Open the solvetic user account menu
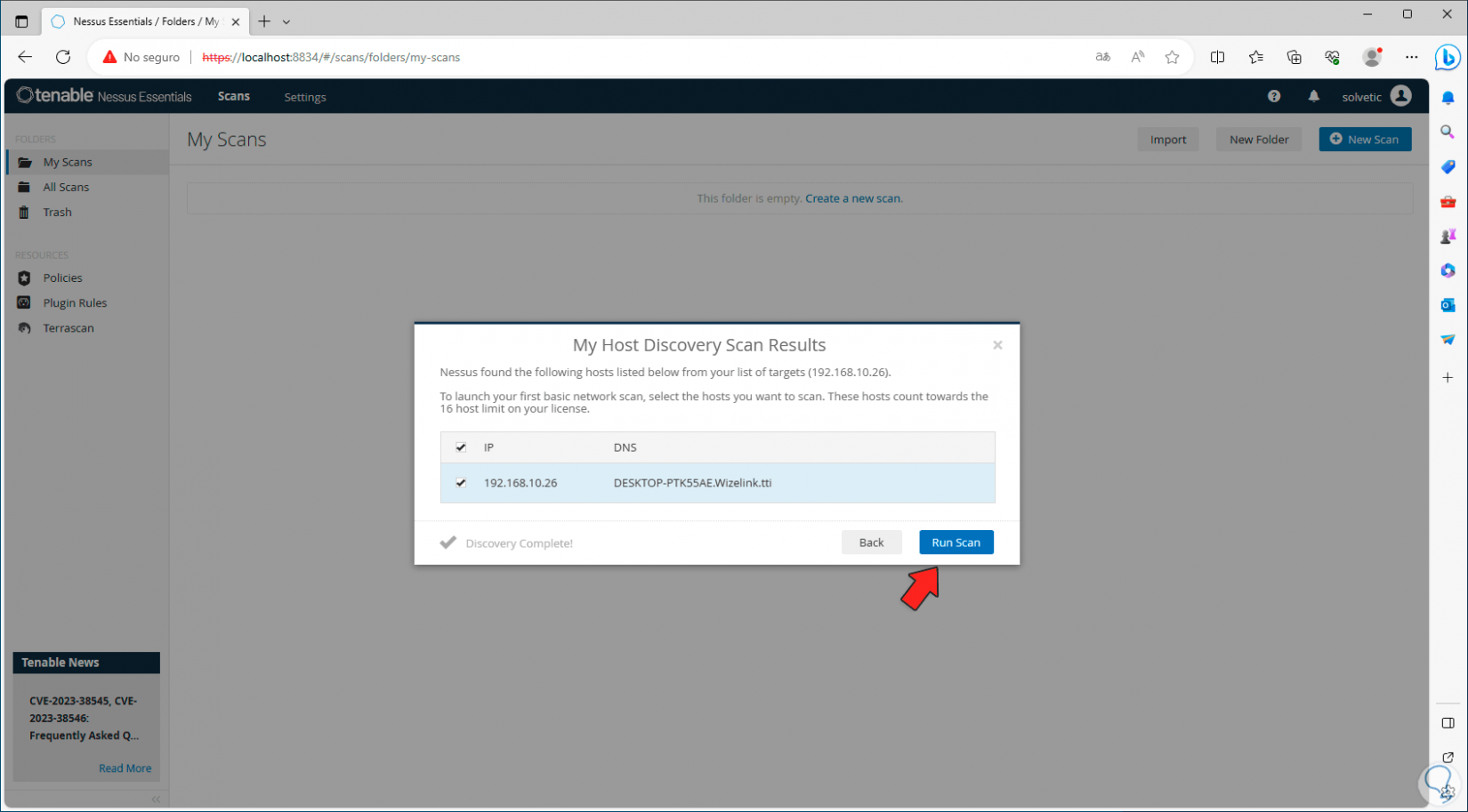Viewport: 1468px width, 812px height. 1376,96
